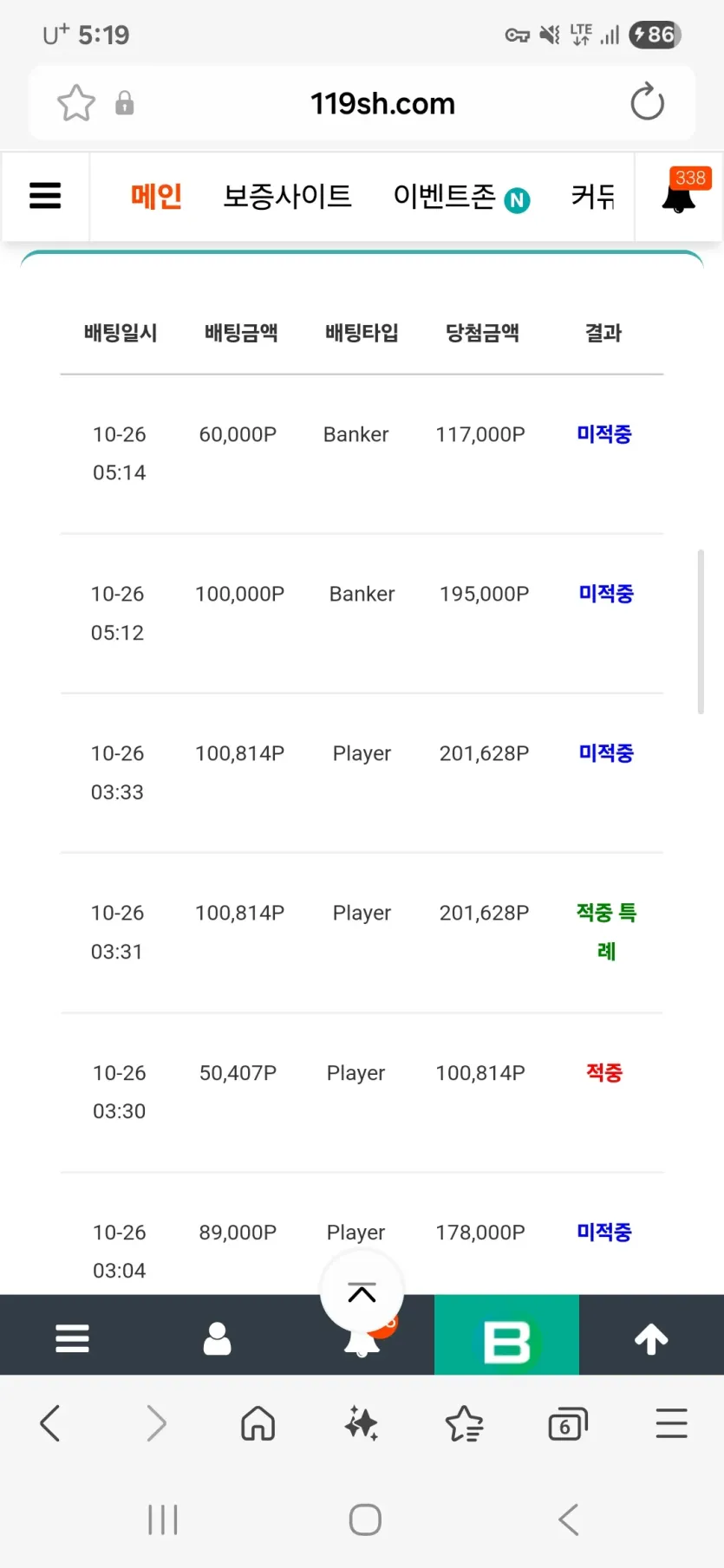Tap the 119sh.com address field

pos(382,104)
